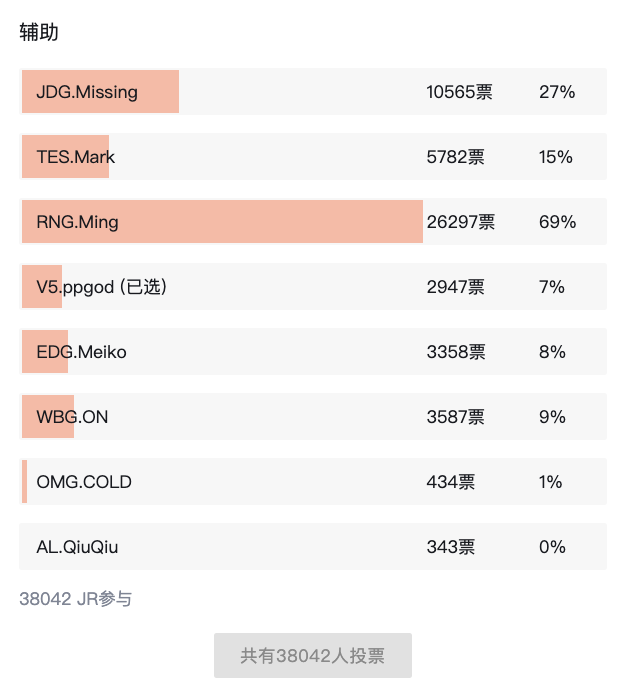Click RNG.Ming's 26297票 vote count
Viewport: 628px width, 695px height.
click(x=460, y=222)
